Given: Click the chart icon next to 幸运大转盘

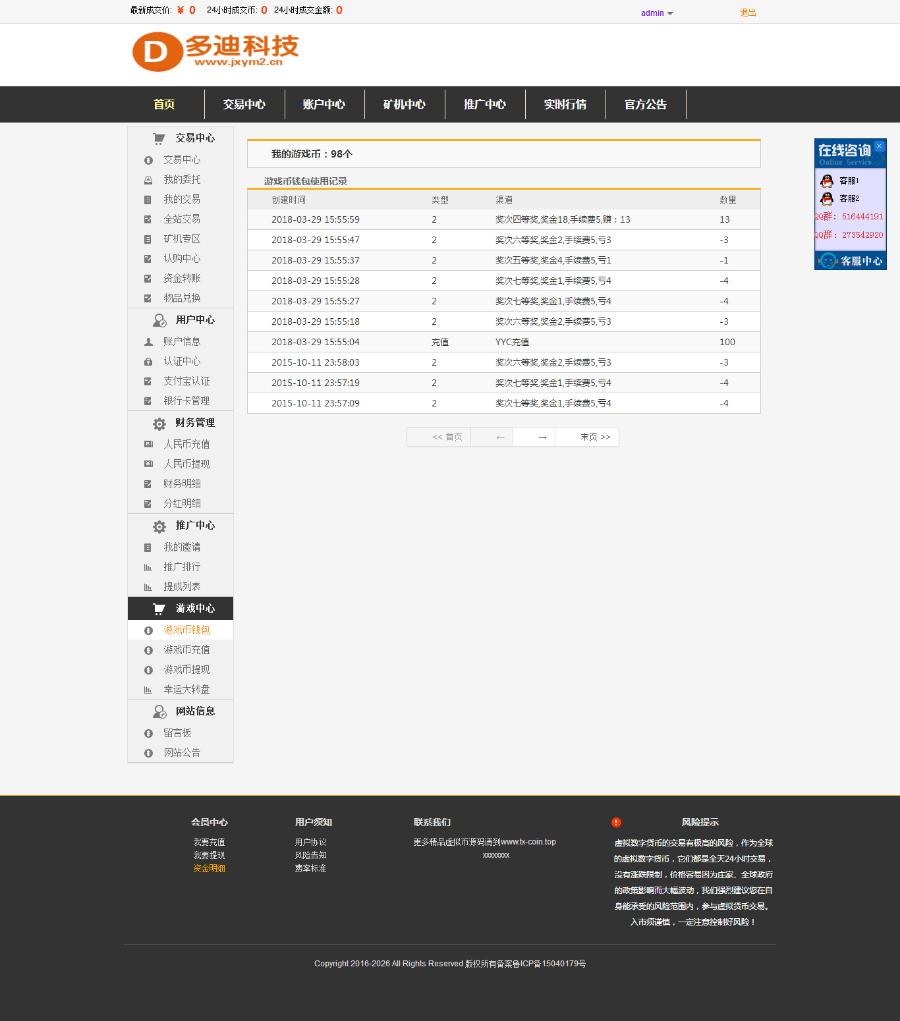Looking at the screenshot, I should coord(148,690).
